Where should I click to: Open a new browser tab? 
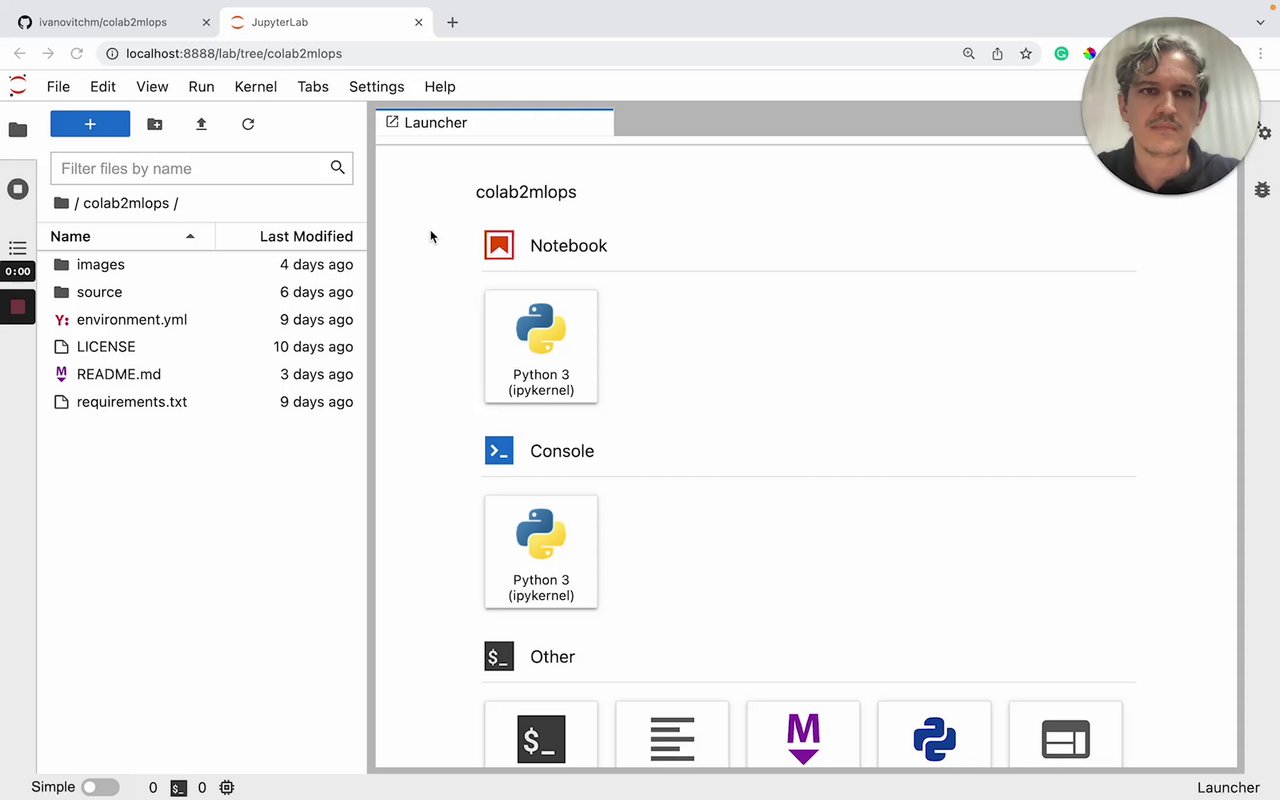[452, 22]
